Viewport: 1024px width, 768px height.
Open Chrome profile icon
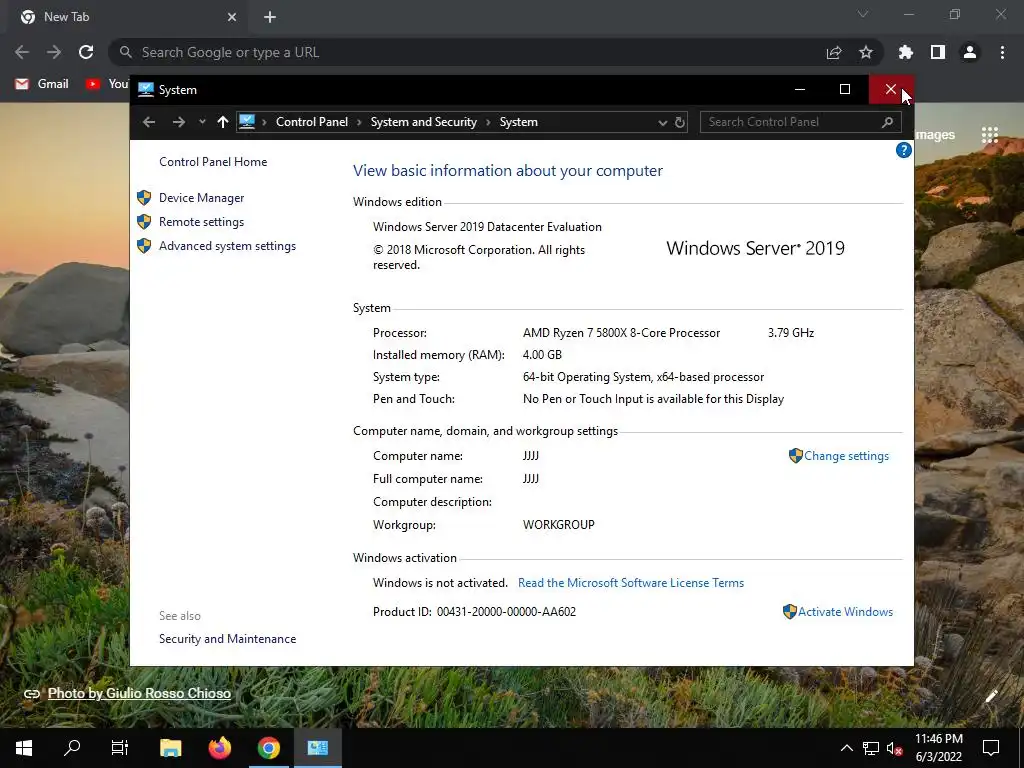pos(970,52)
